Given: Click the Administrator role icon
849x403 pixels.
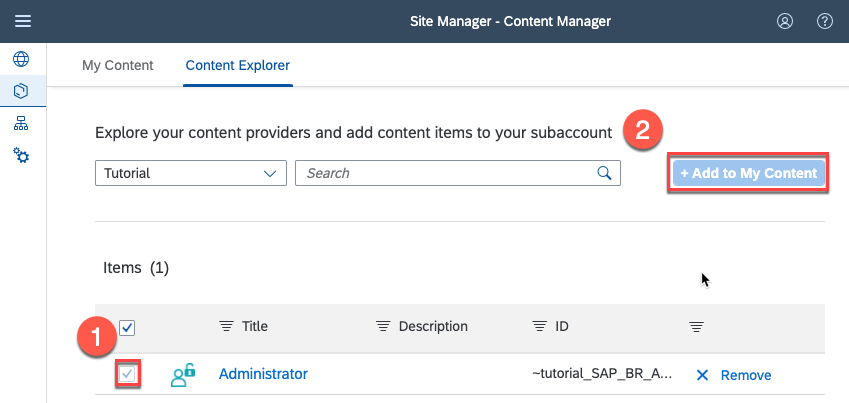Looking at the screenshot, I should coord(183,374).
